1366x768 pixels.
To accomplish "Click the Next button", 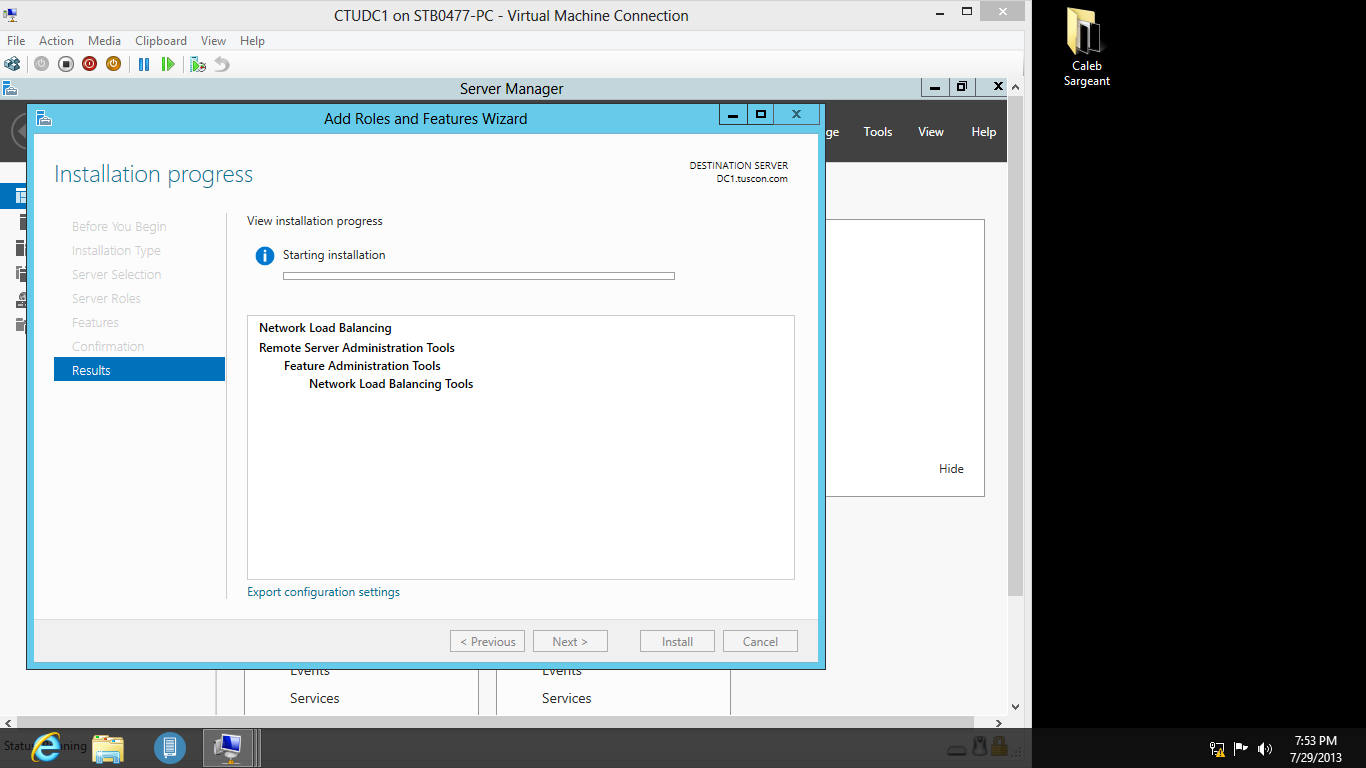I will 570,641.
